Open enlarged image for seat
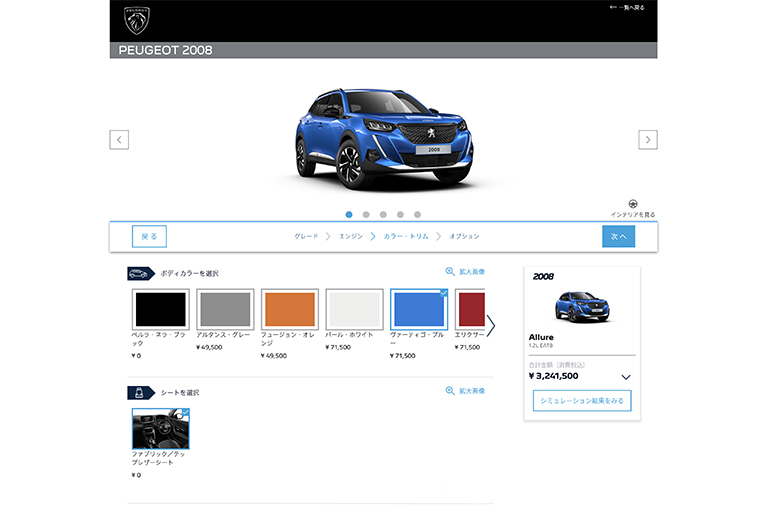The height and width of the screenshot is (513, 768). point(472,391)
